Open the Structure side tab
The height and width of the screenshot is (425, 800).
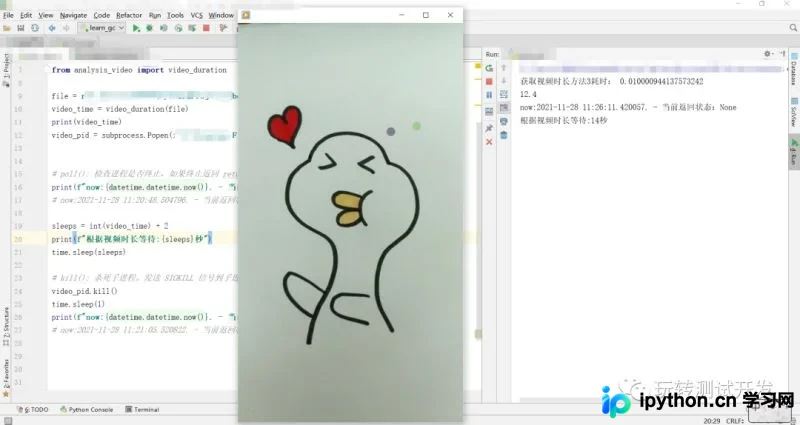tap(6, 327)
